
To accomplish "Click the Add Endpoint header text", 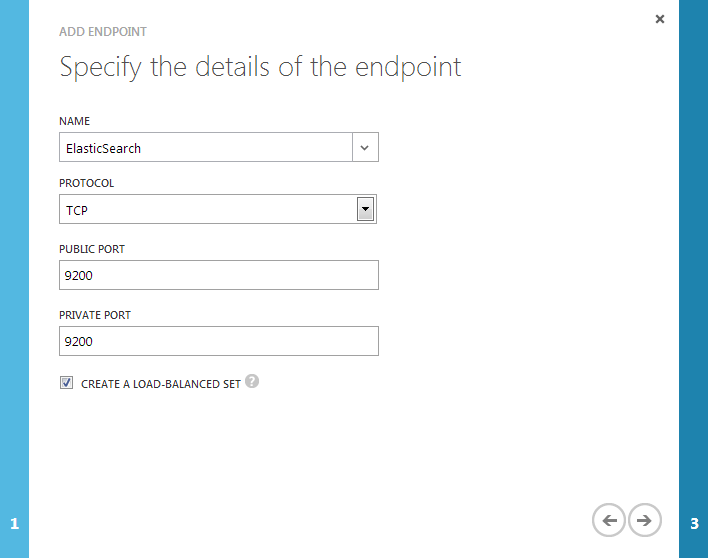I will [103, 32].
